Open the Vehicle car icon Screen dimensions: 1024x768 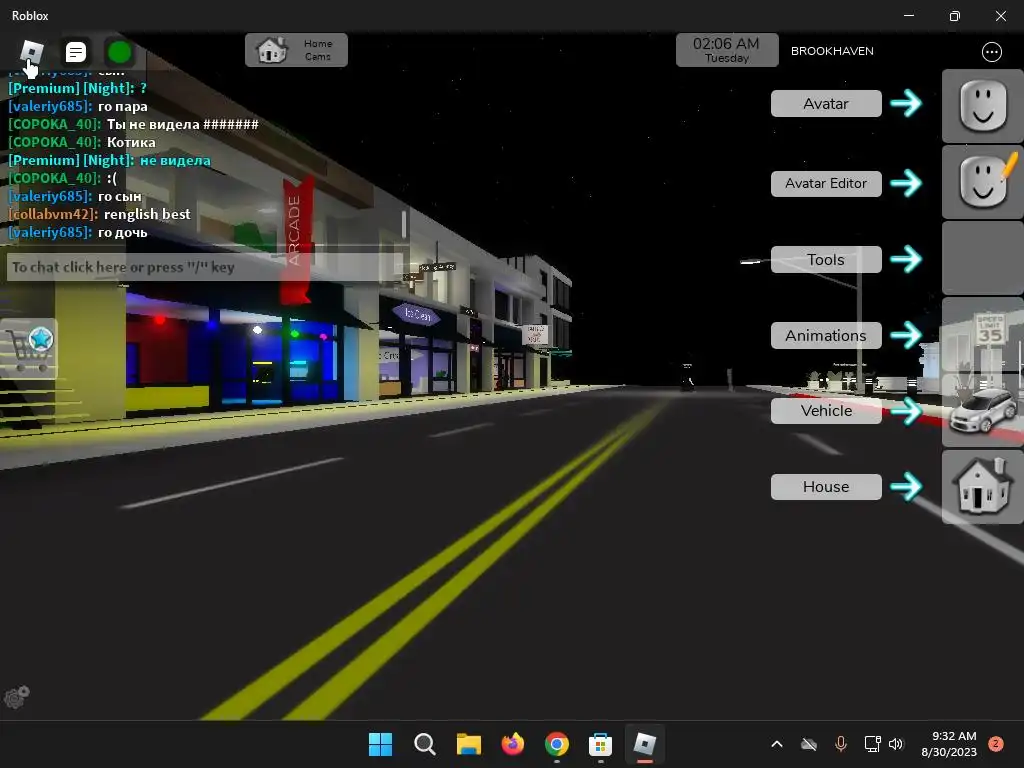(983, 410)
